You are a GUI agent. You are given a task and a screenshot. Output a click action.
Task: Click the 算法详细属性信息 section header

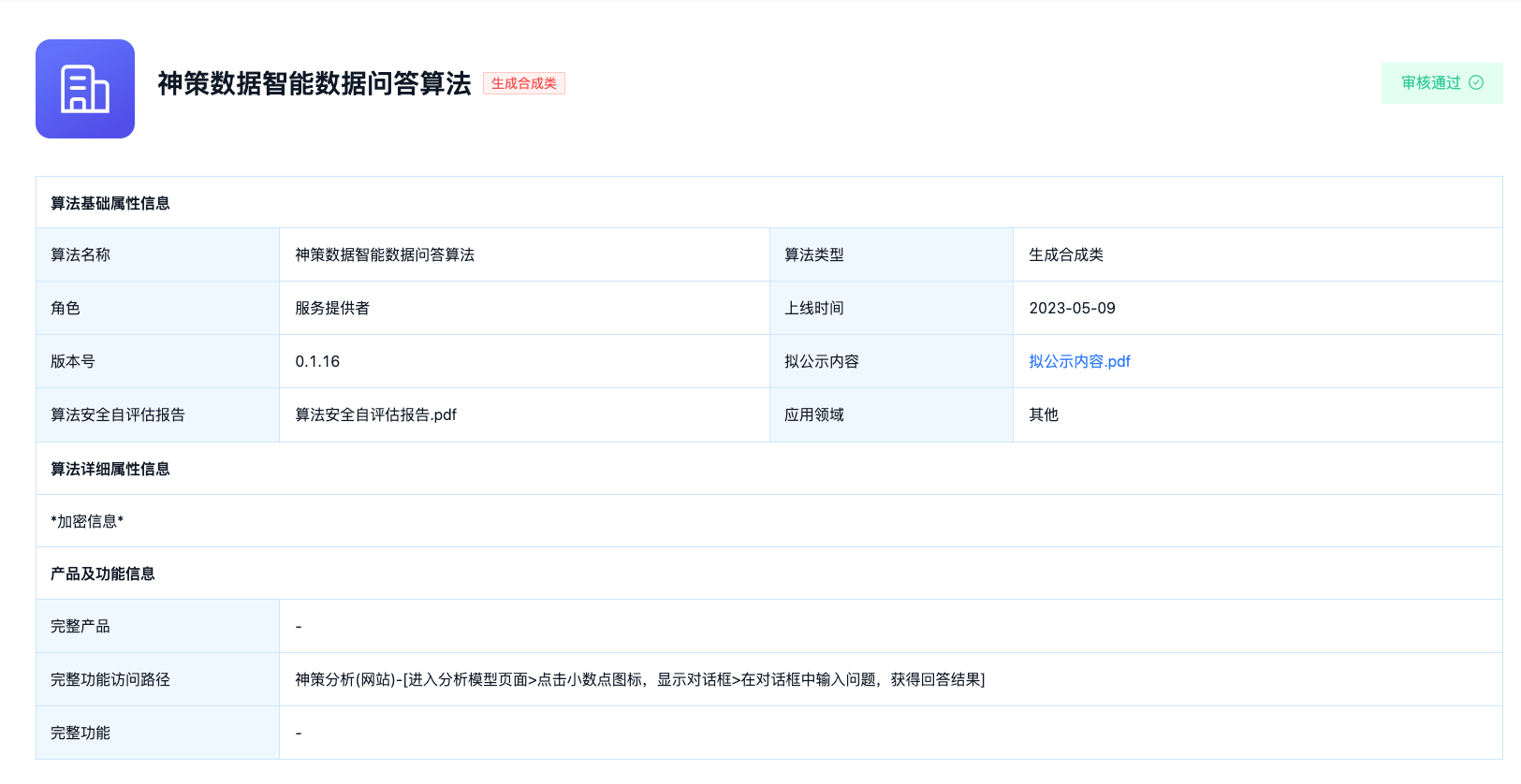769,469
